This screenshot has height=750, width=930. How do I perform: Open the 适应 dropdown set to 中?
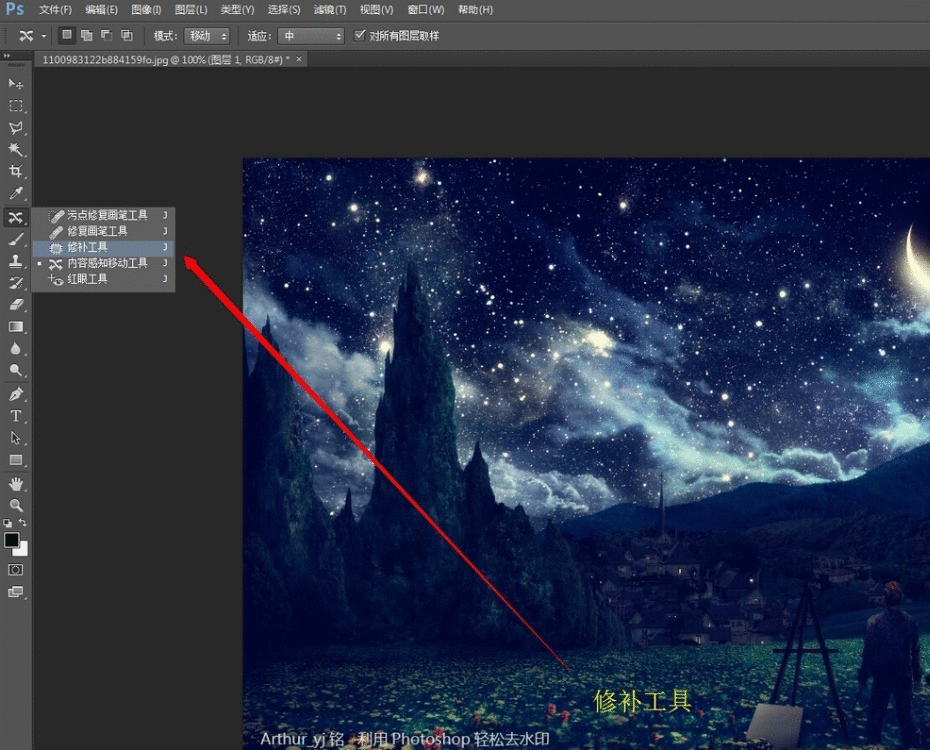point(310,36)
